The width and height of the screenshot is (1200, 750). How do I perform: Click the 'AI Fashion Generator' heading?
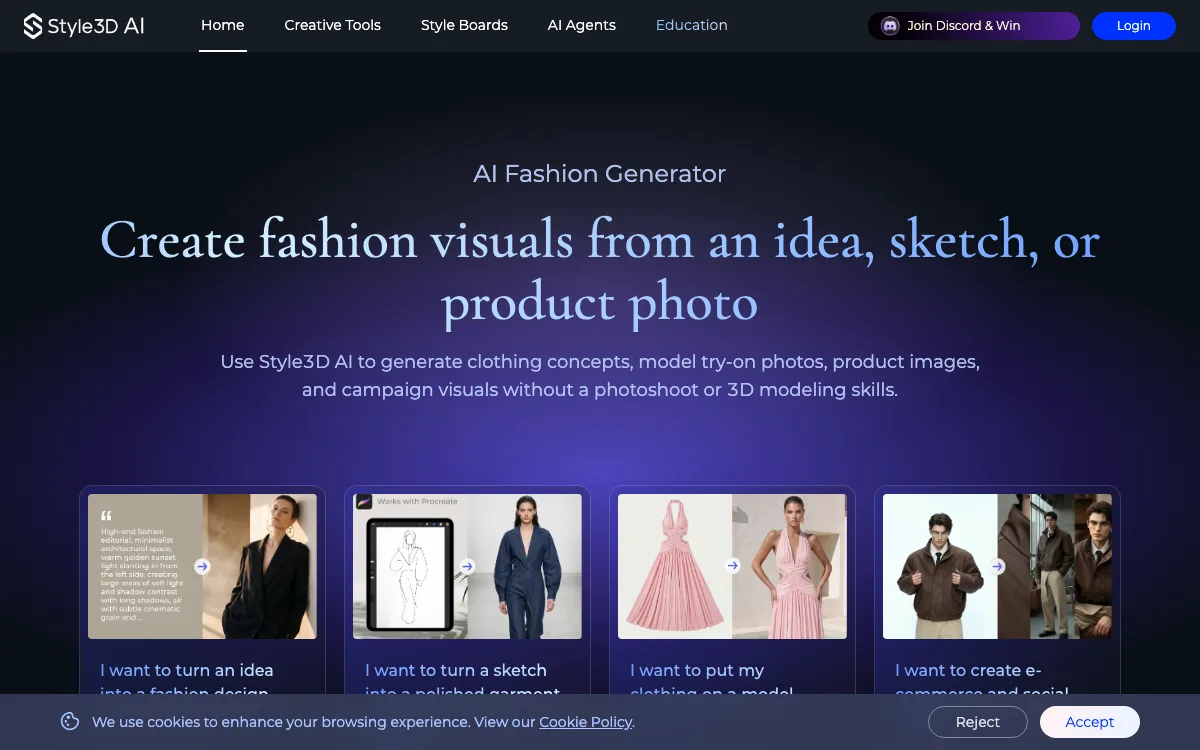(600, 174)
